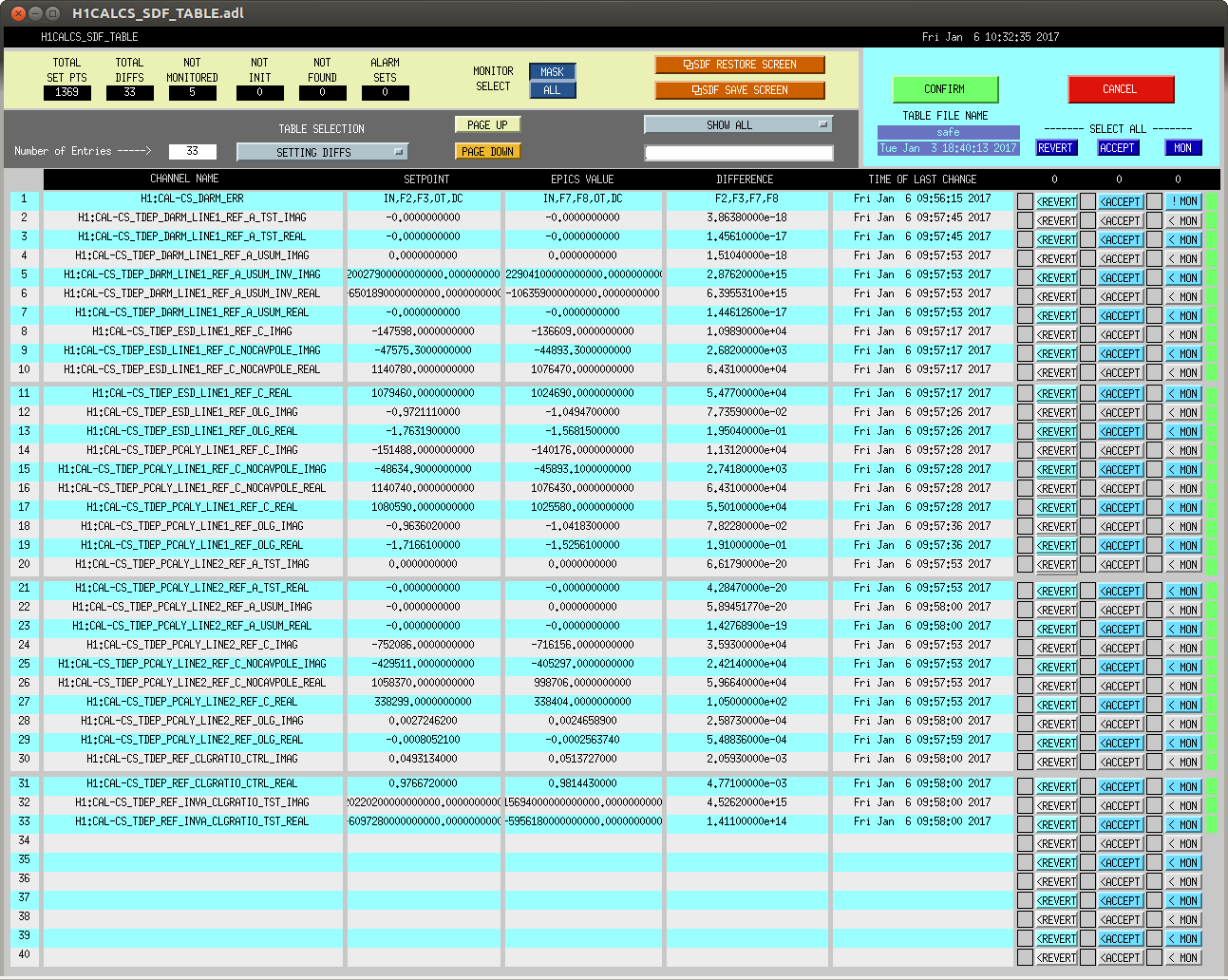The height and width of the screenshot is (980, 1228).
Task: Tick the revert checkbox in row 8
Action: [1025, 334]
